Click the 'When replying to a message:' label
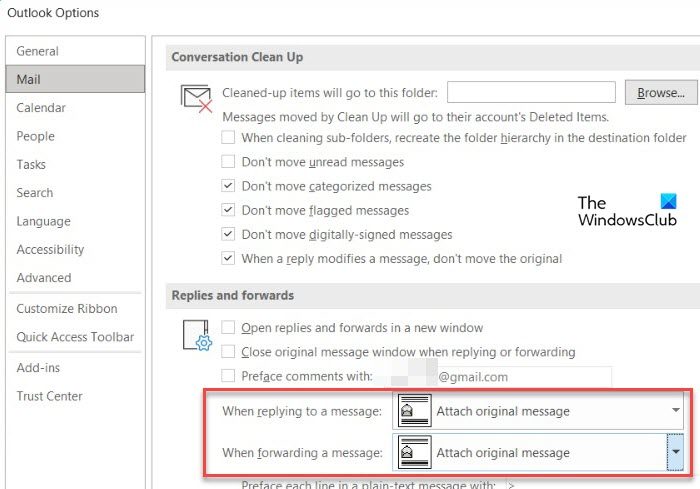This screenshot has width=700, height=489. tap(302, 411)
